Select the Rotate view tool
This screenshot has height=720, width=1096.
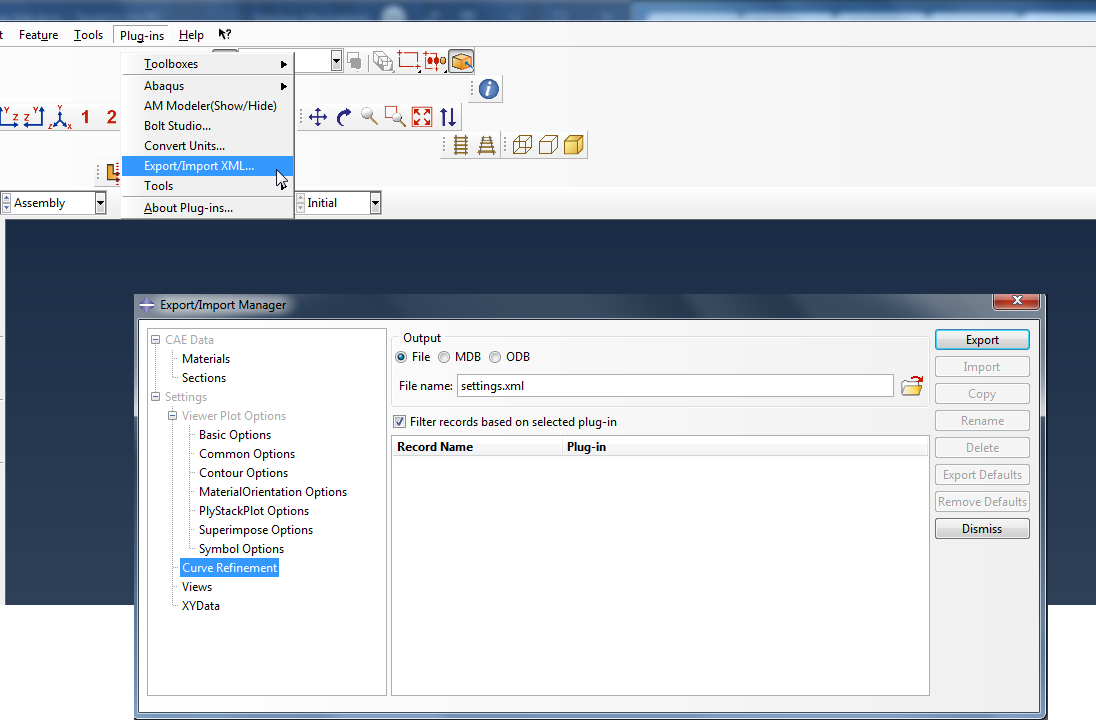coord(343,117)
